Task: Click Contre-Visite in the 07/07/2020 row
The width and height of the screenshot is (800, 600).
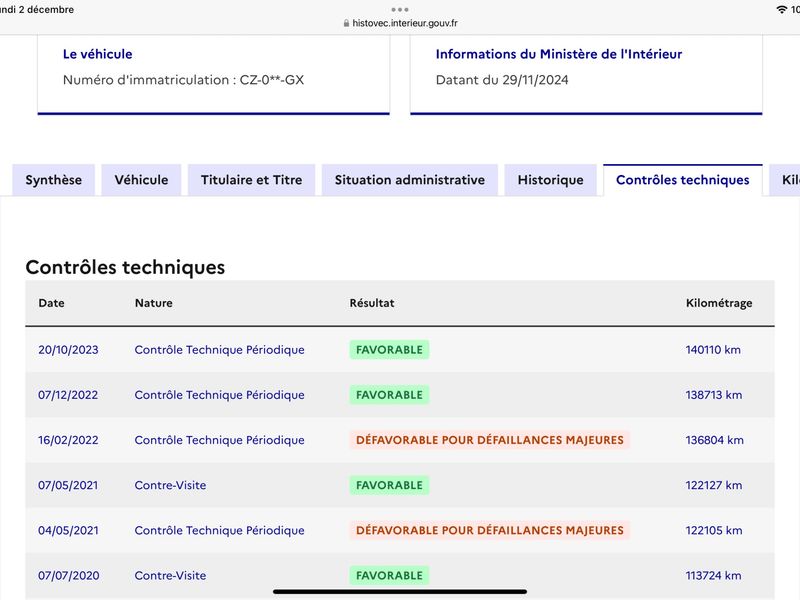Action: [x=170, y=576]
